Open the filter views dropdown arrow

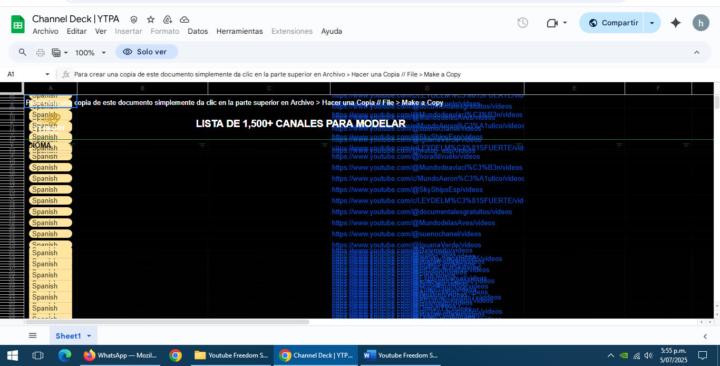[x=66, y=53]
